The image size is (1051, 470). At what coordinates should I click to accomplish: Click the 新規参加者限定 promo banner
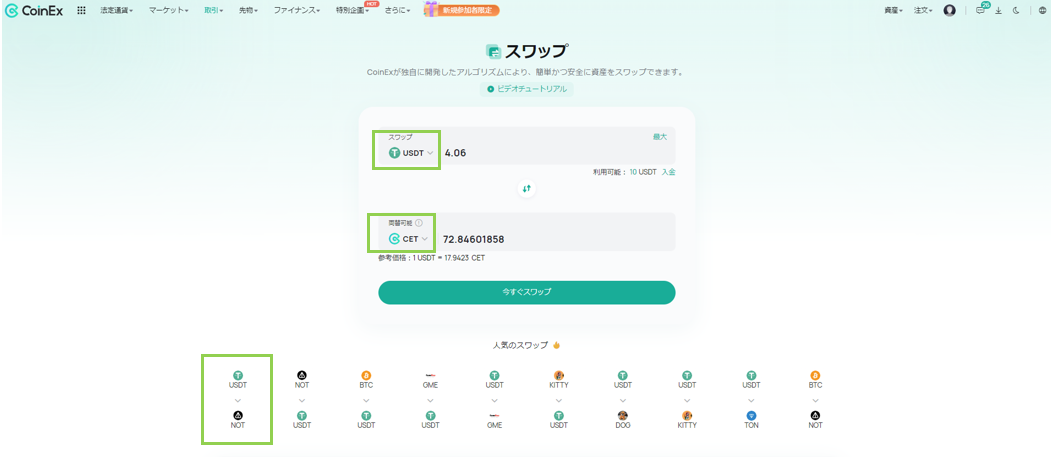pyautogui.click(x=461, y=10)
